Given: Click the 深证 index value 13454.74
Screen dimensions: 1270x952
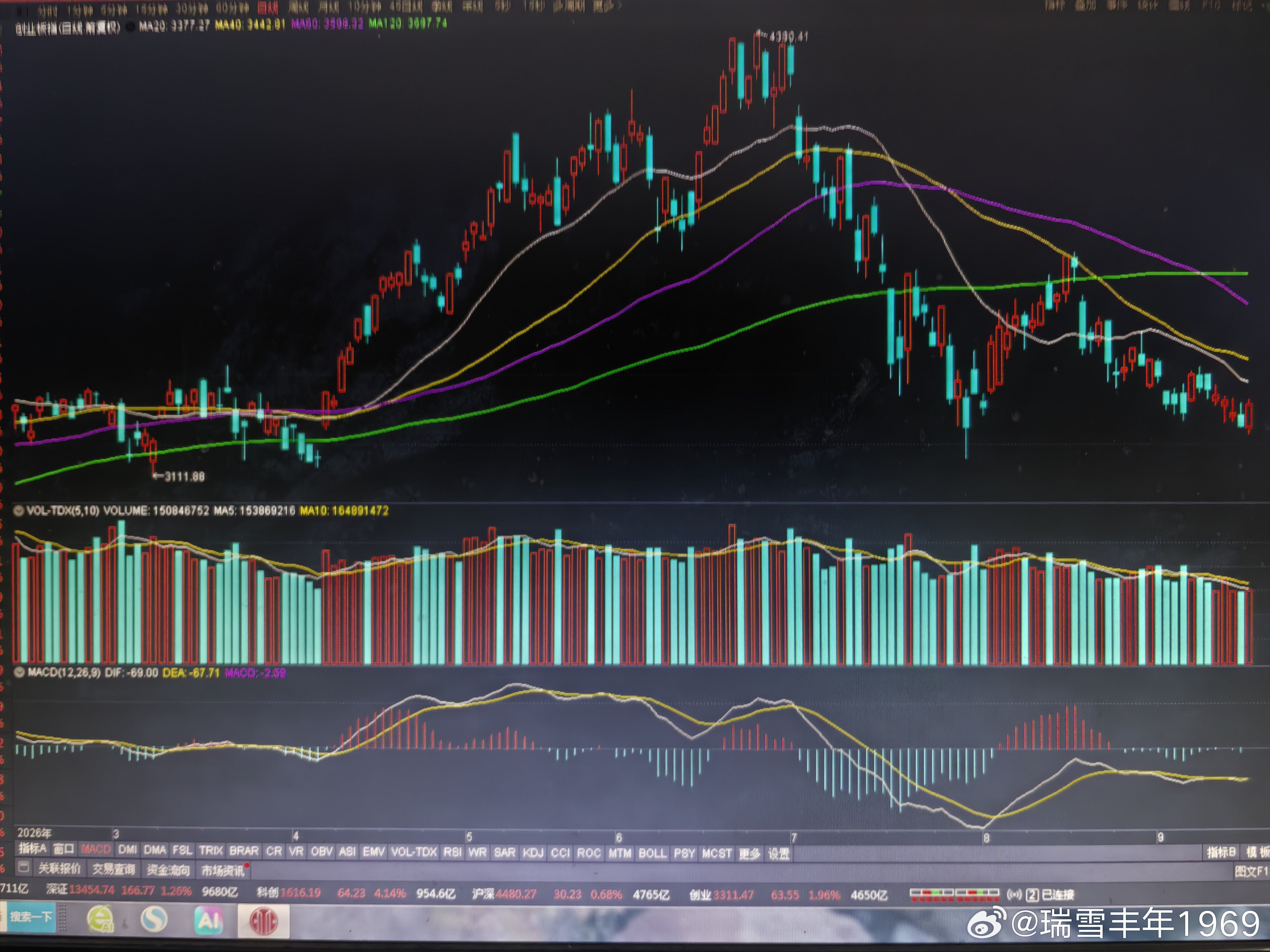Looking at the screenshot, I should tap(92, 890).
